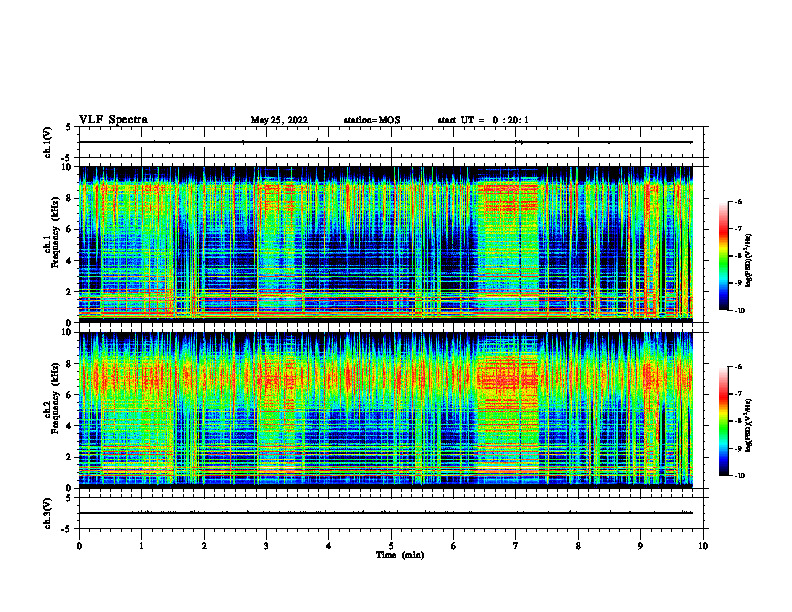Click the "Time (min)" axis label

pos(400,555)
